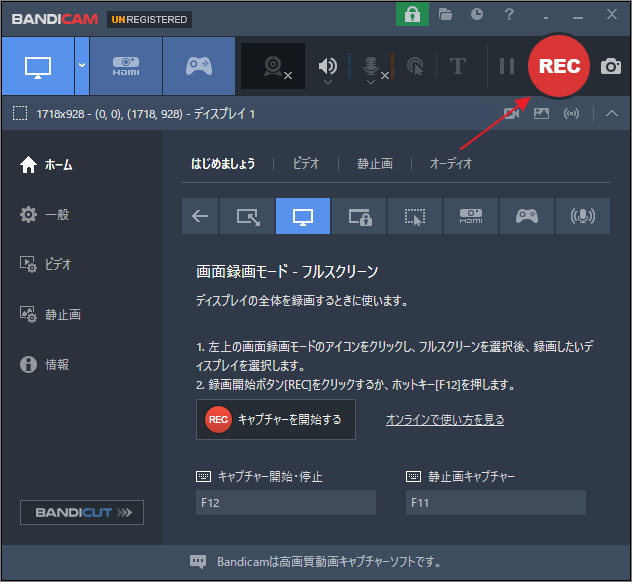The width and height of the screenshot is (632, 582).
Task: Expand the speaker settings chevron
Action: click(328, 82)
